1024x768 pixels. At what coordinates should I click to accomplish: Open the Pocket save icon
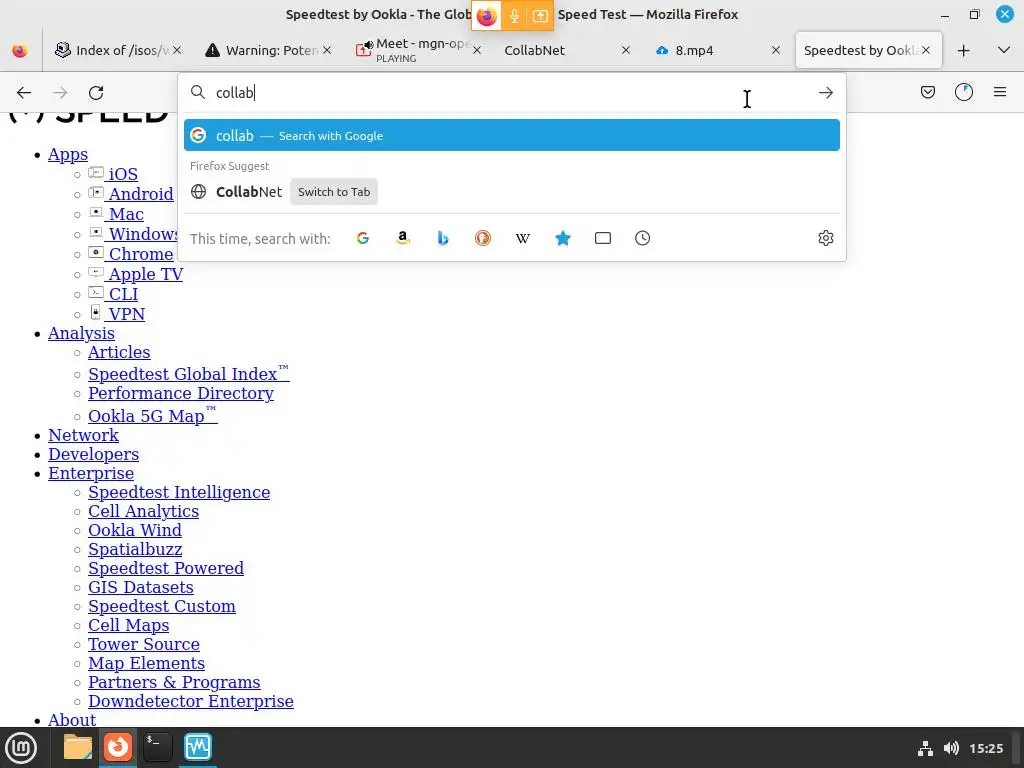coord(927,92)
